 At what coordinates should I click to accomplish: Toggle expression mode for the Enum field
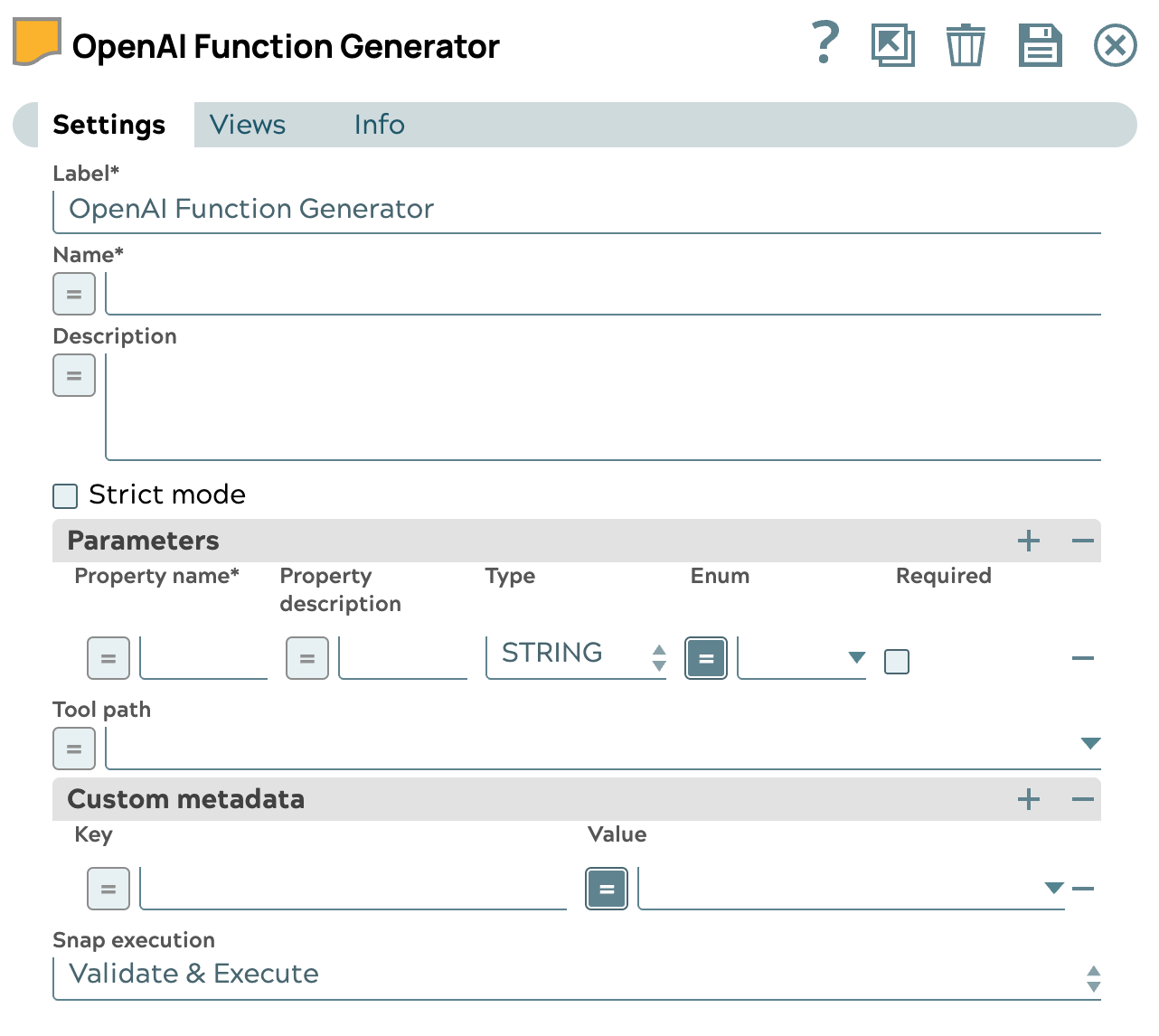[705, 658]
